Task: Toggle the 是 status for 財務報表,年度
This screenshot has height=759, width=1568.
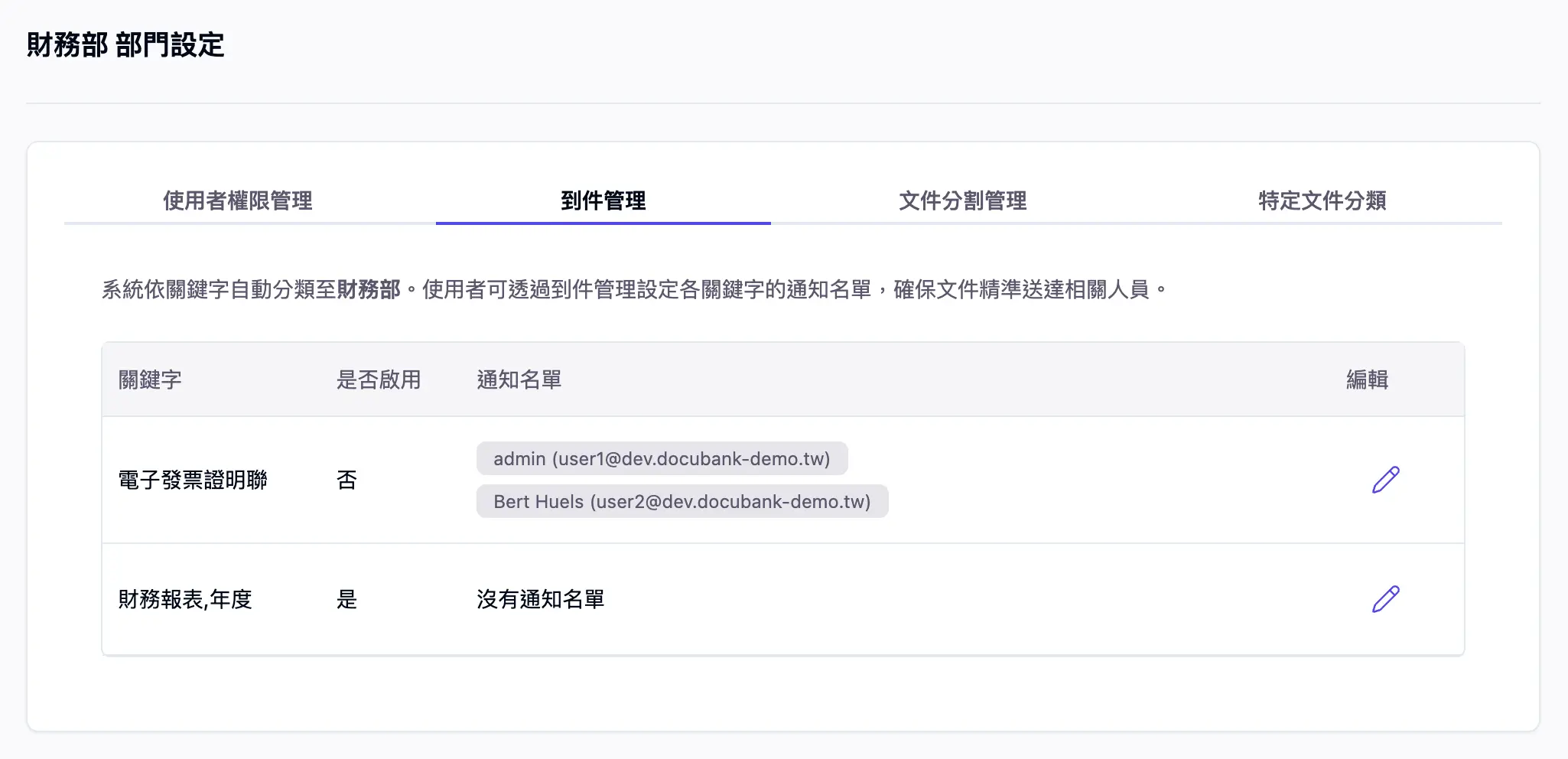Action: pos(349,599)
